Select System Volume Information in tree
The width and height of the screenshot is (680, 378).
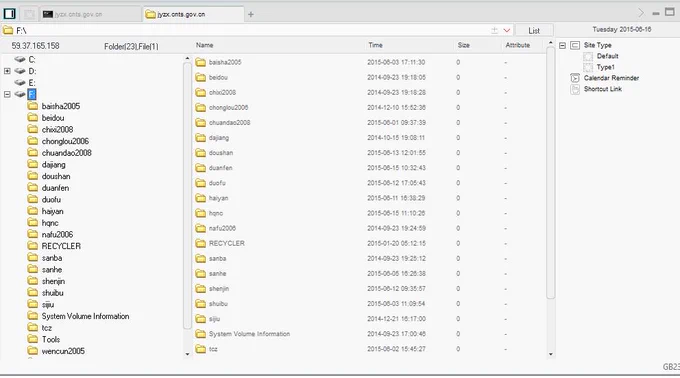coord(85,316)
